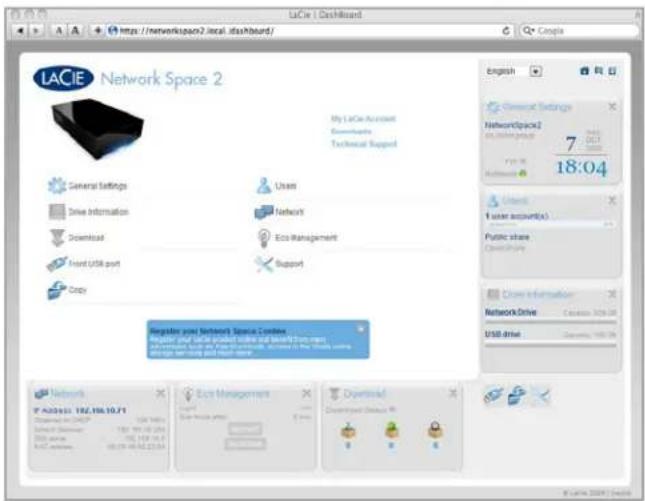Click the download icon in Download widget header
This screenshot has height=501, width=645.
(x=334, y=394)
